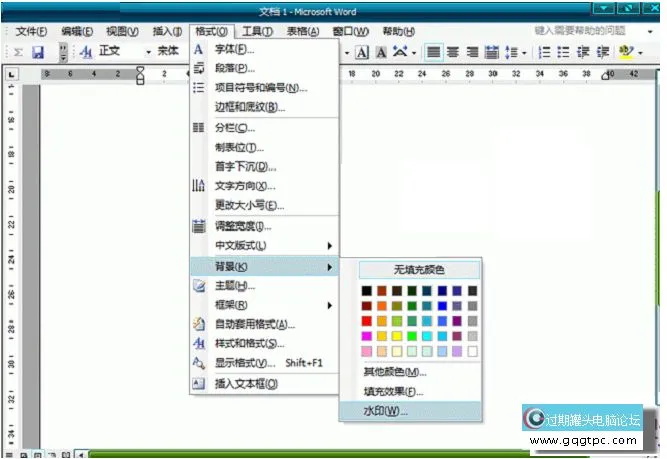
Task: Expand 背景(K) submenu
Action: [264, 267]
